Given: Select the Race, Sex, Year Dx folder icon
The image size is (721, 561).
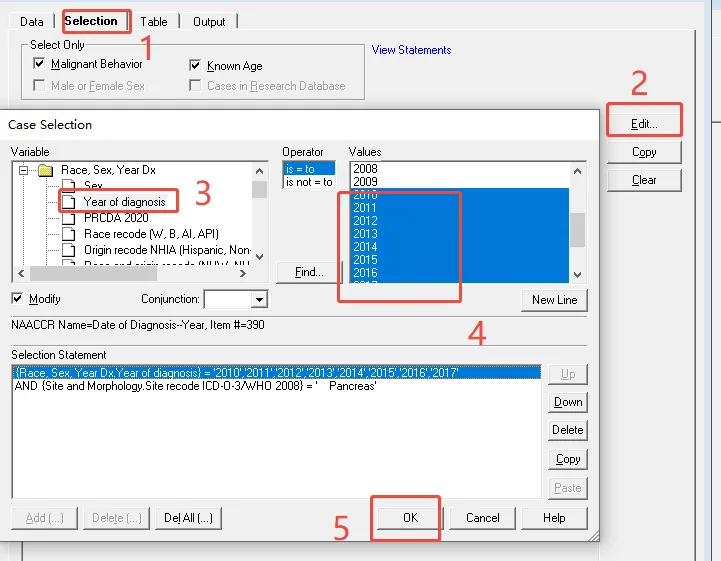Looking at the screenshot, I should 46,171.
